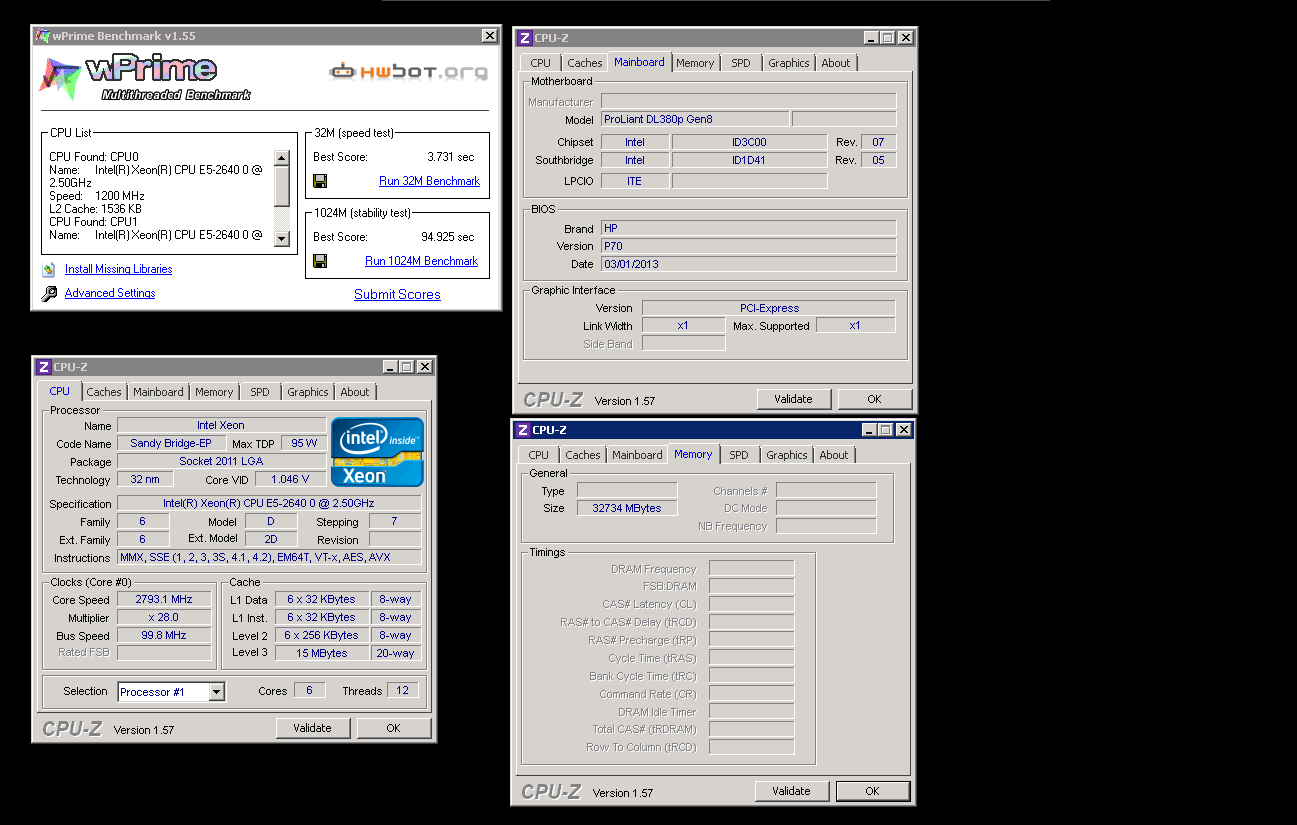Open Install Missing Libraries link
1297x825 pixels.
coord(118,269)
